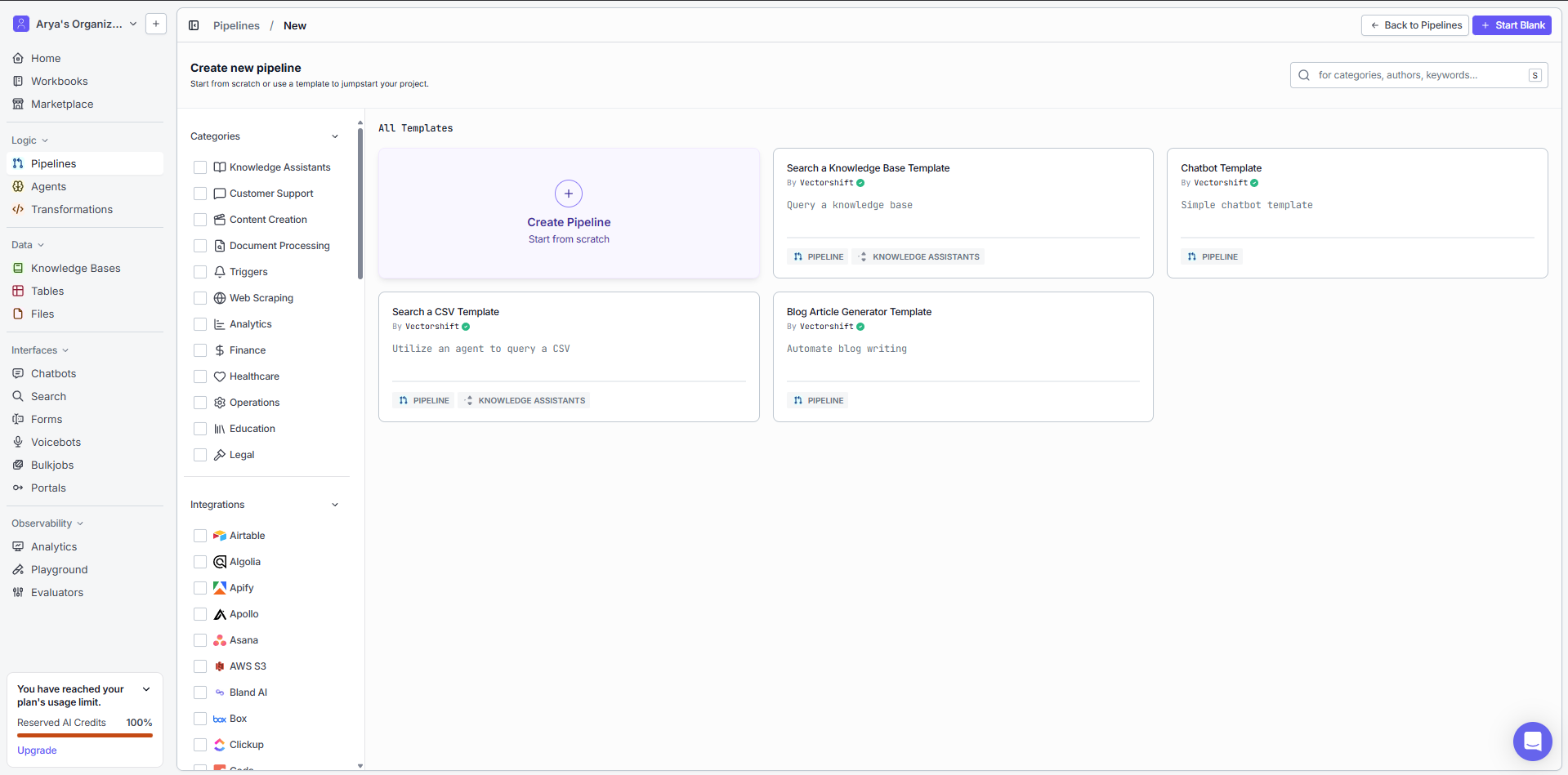Image resolution: width=1568 pixels, height=775 pixels.
Task: Click the Web Scraping globe icon
Action: [220, 298]
